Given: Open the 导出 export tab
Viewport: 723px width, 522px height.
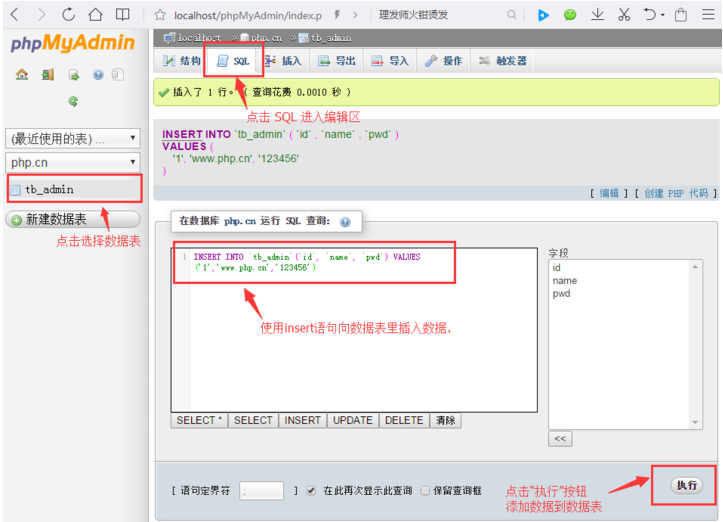Looking at the screenshot, I should pos(337,61).
